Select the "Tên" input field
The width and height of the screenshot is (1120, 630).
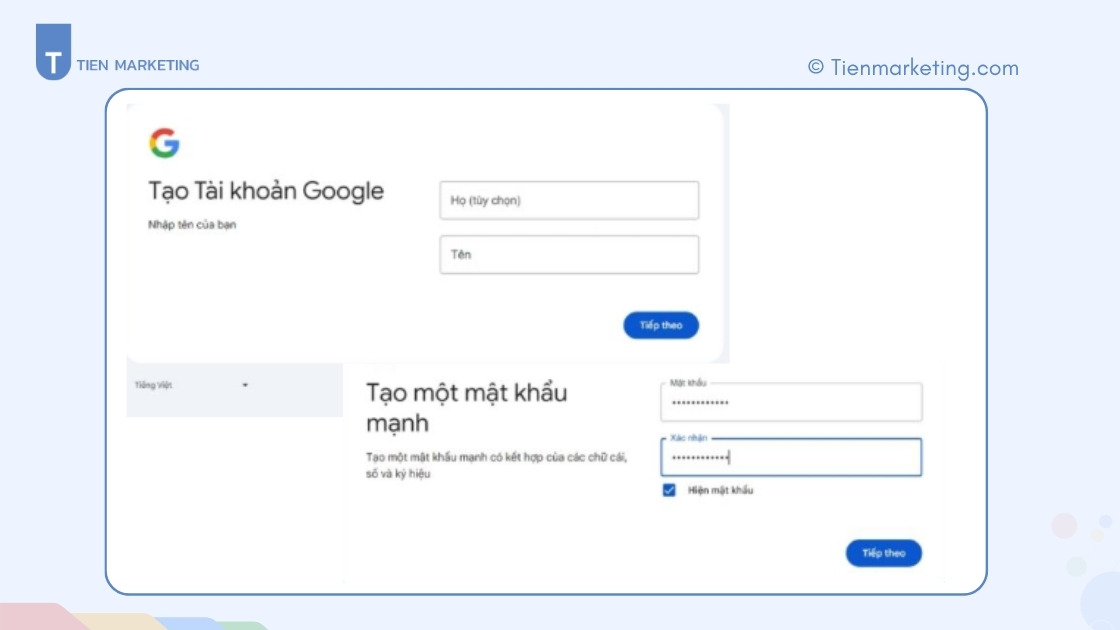569,254
